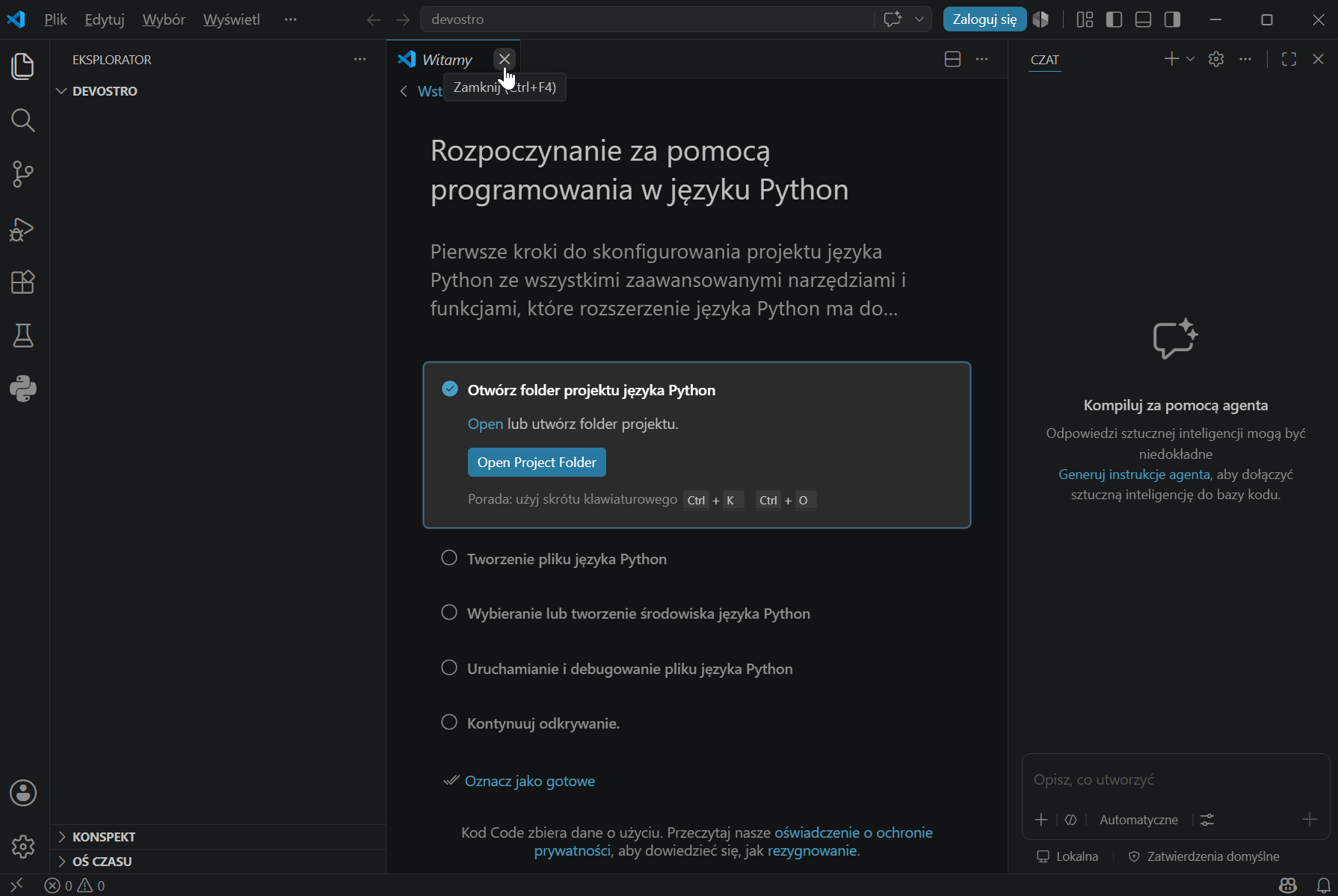This screenshot has height=896, width=1338.
Task: Click the customize layout icon
Action: [1085, 19]
